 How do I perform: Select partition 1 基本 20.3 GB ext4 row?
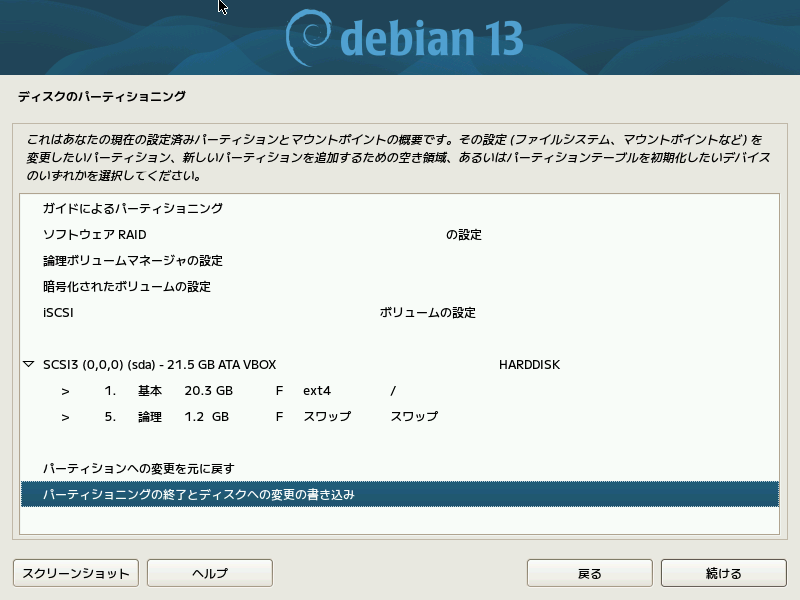pyautogui.click(x=400, y=390)
